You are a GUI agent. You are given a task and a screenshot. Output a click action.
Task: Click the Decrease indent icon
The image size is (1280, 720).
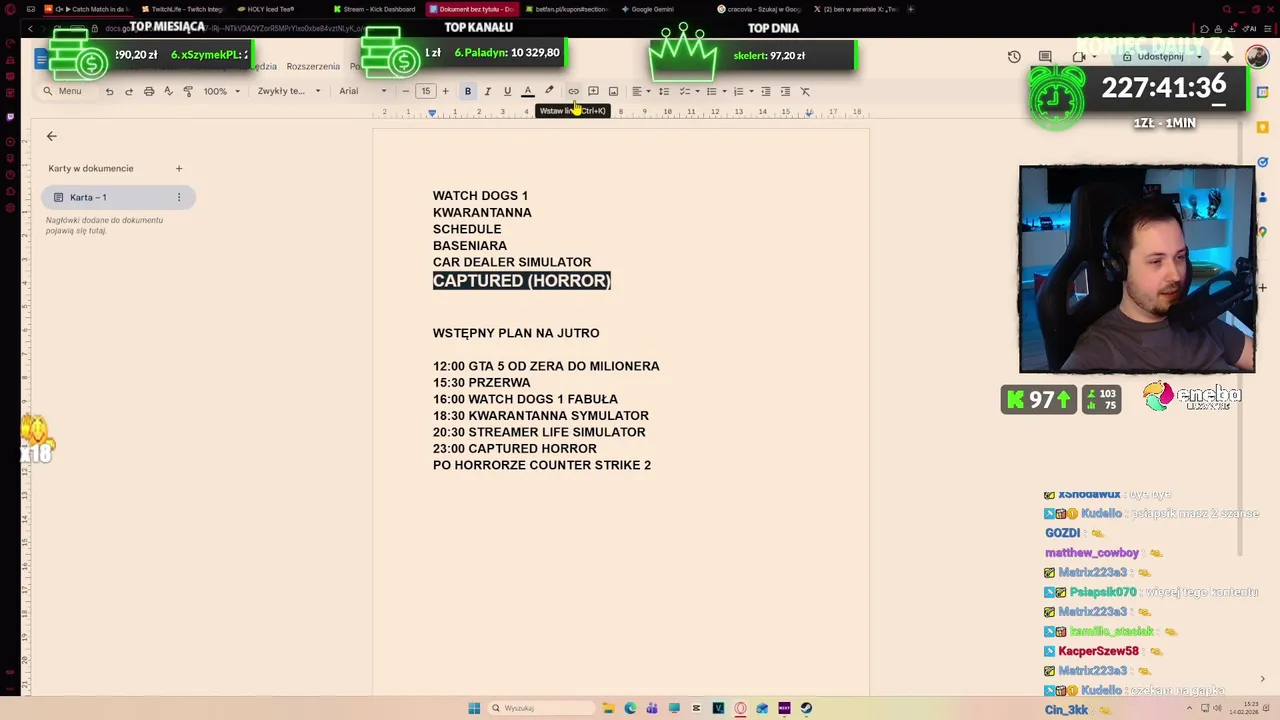click(766, 91)
